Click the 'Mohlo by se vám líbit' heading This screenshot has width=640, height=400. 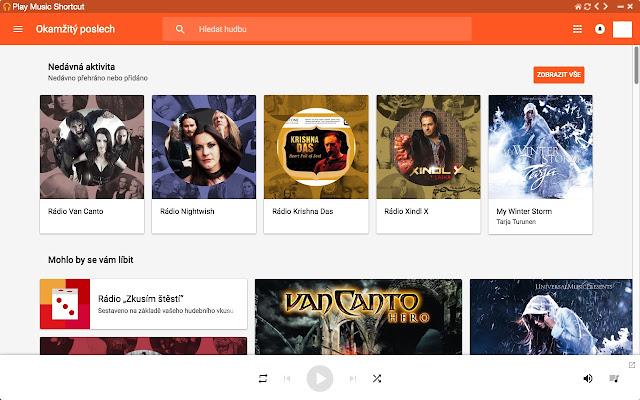point(91,260)
